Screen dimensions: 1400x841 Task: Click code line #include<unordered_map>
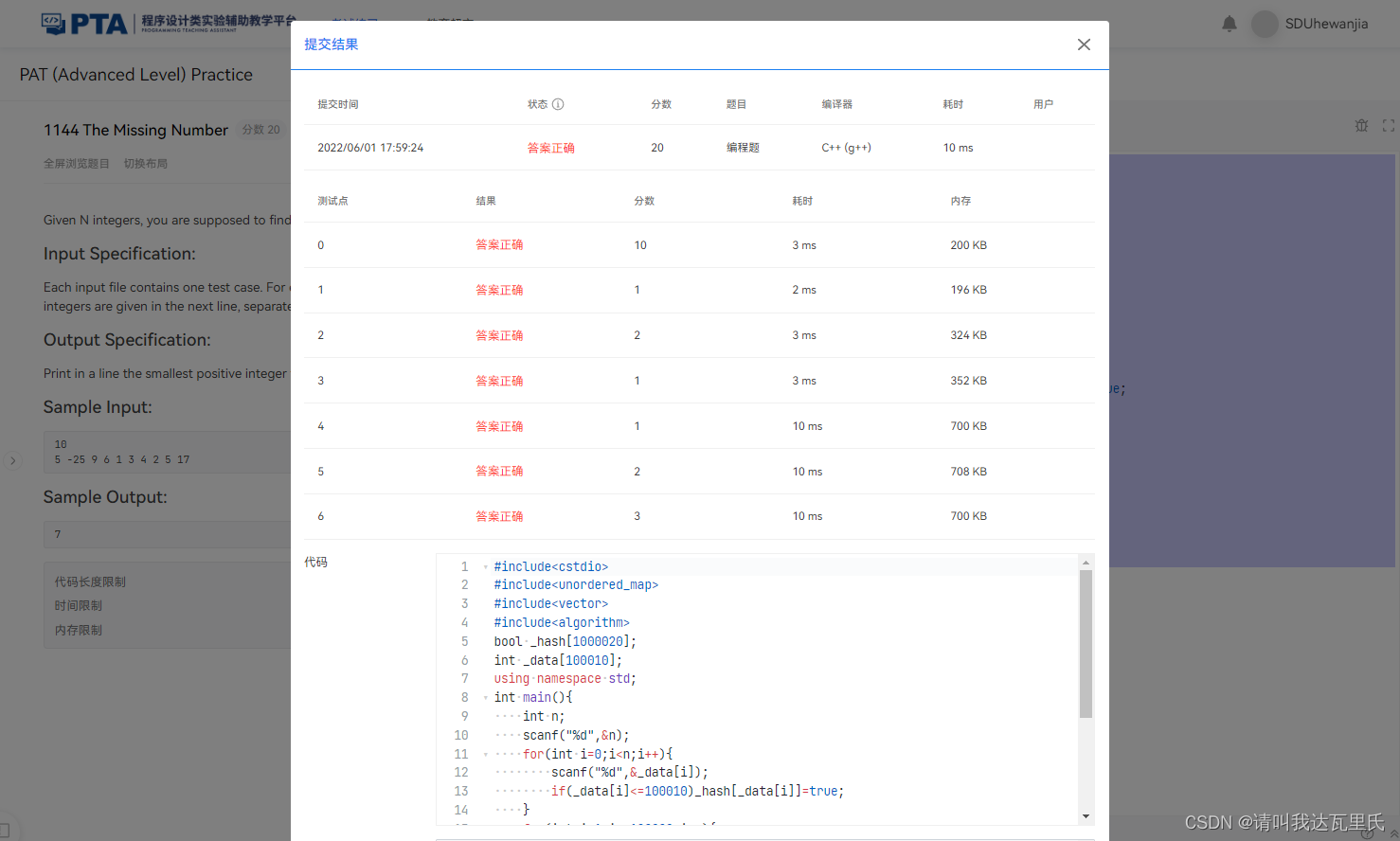click(x=576, y=585)
